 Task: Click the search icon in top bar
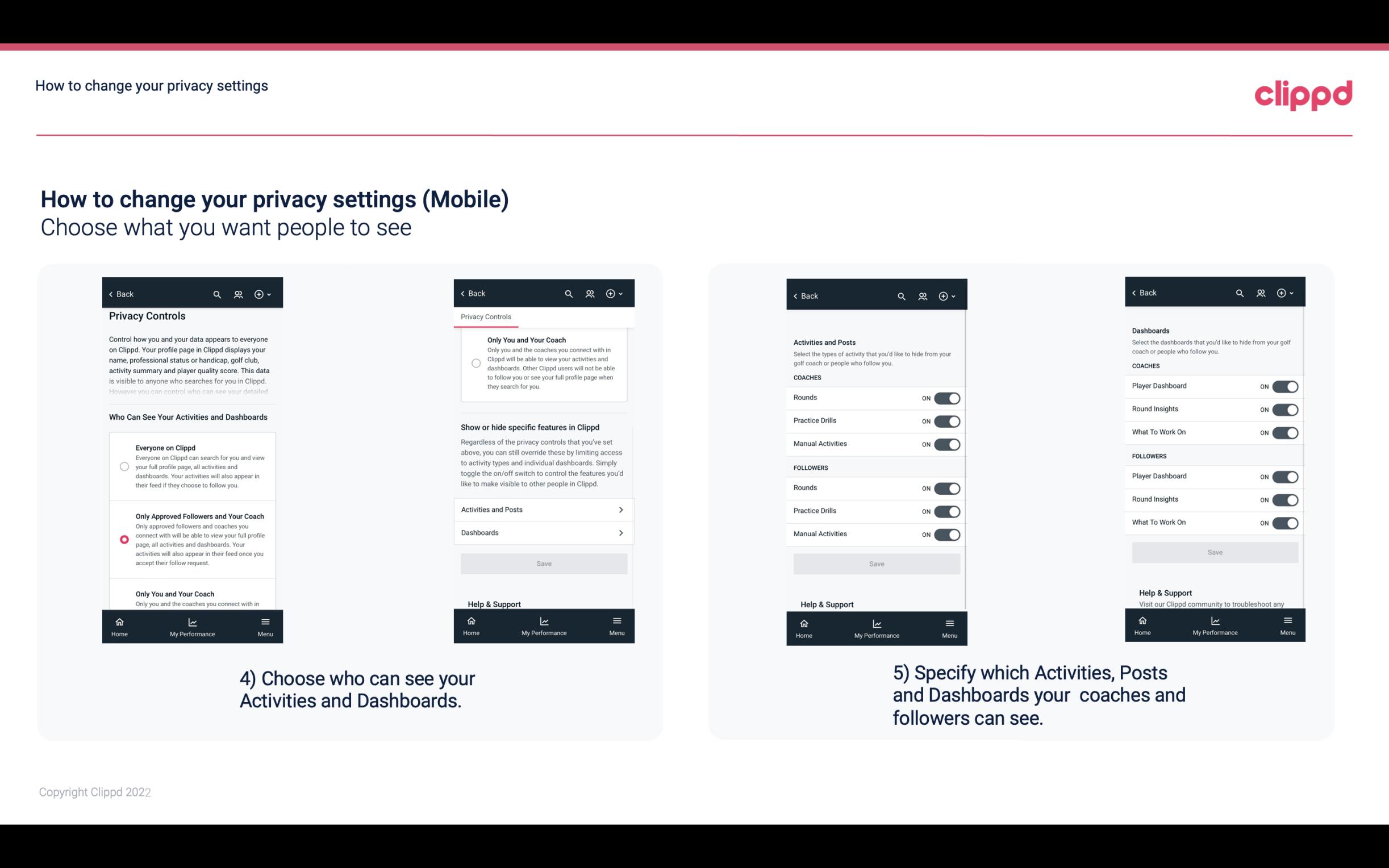(217, 294)
